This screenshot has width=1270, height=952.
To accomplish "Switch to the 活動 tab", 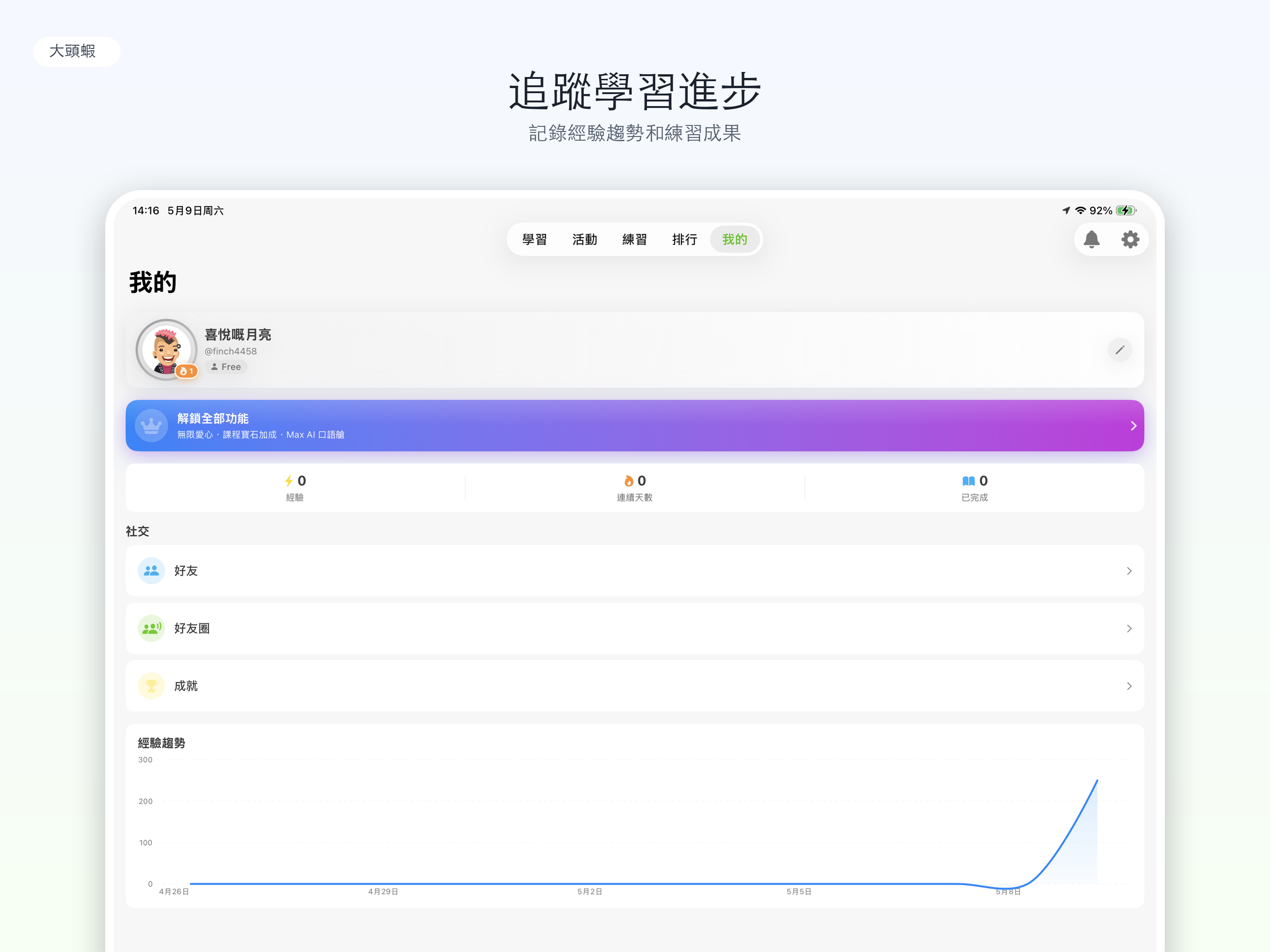I will (585, 239).
